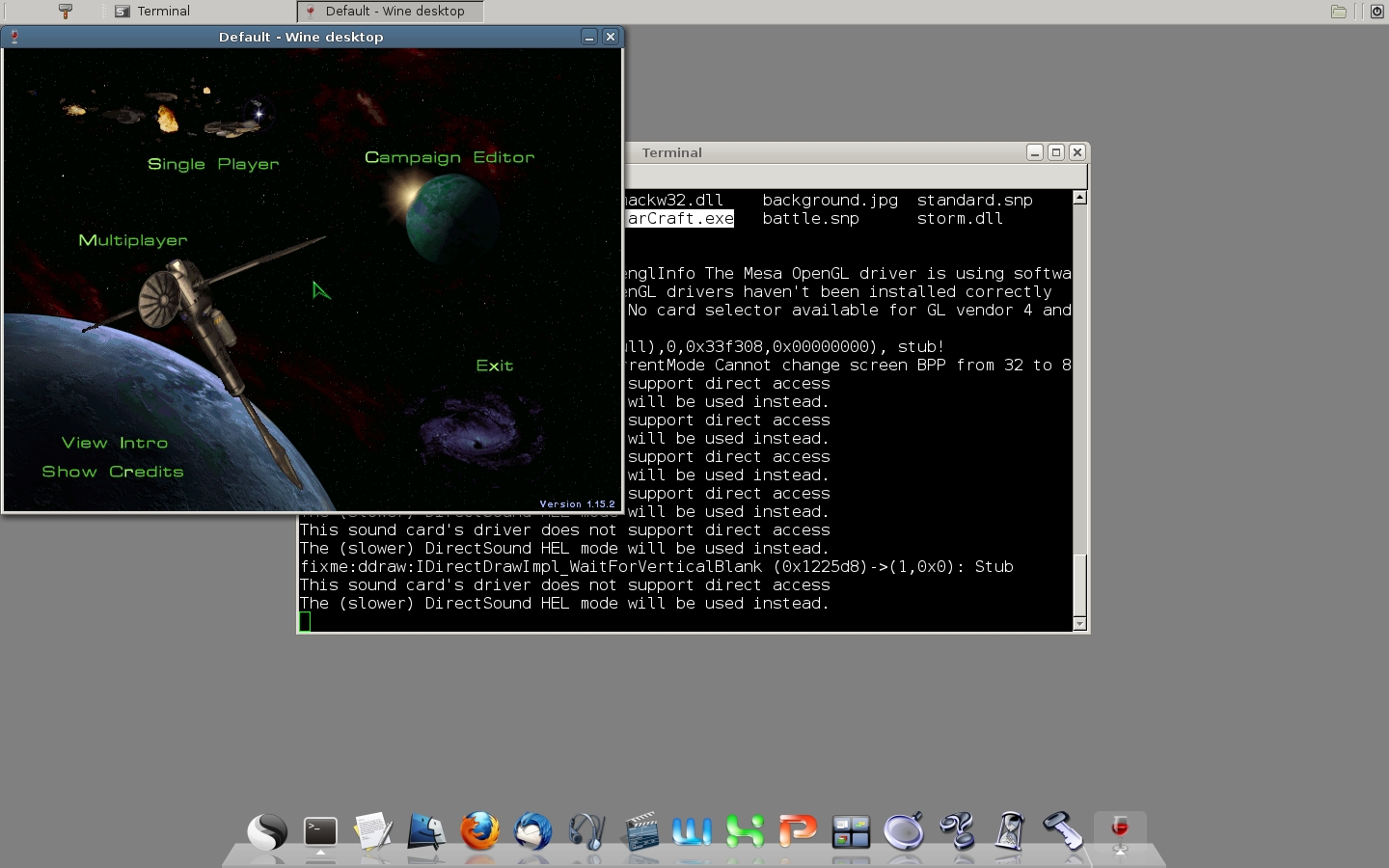Open the Terminal dock icon
This screenshot has width=1389, height=868.
[320, 831]
